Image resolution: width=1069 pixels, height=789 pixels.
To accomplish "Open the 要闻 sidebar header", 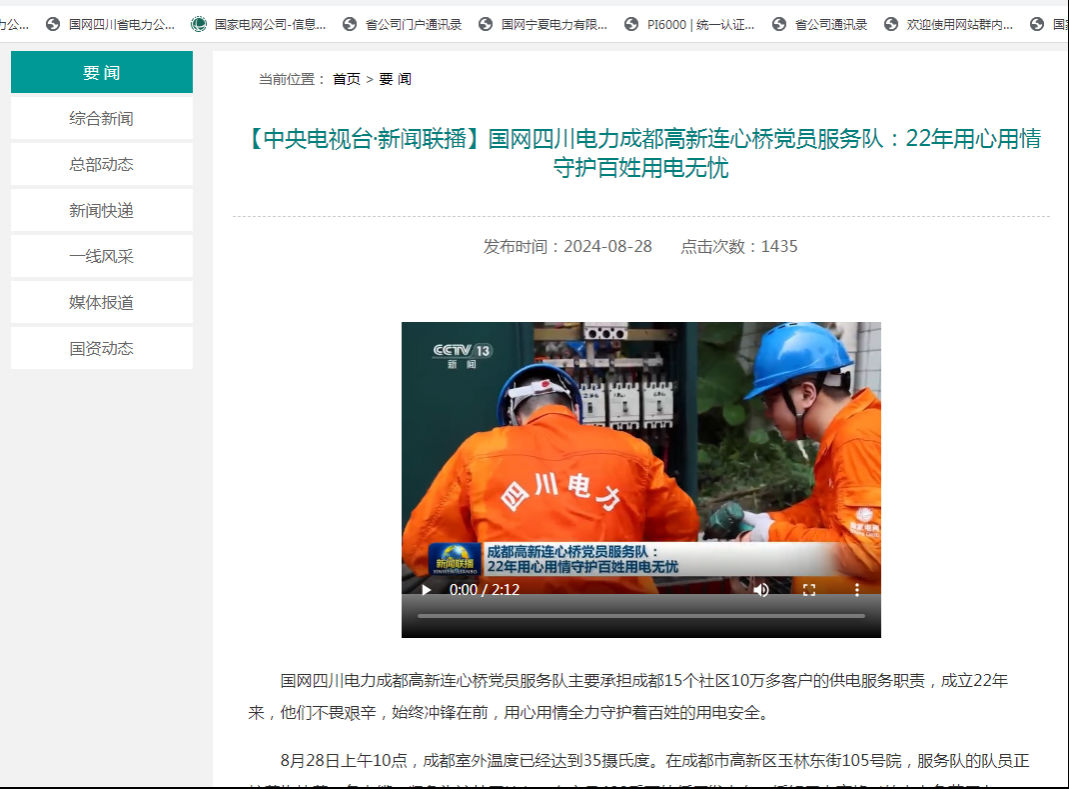I will (102, 72).
